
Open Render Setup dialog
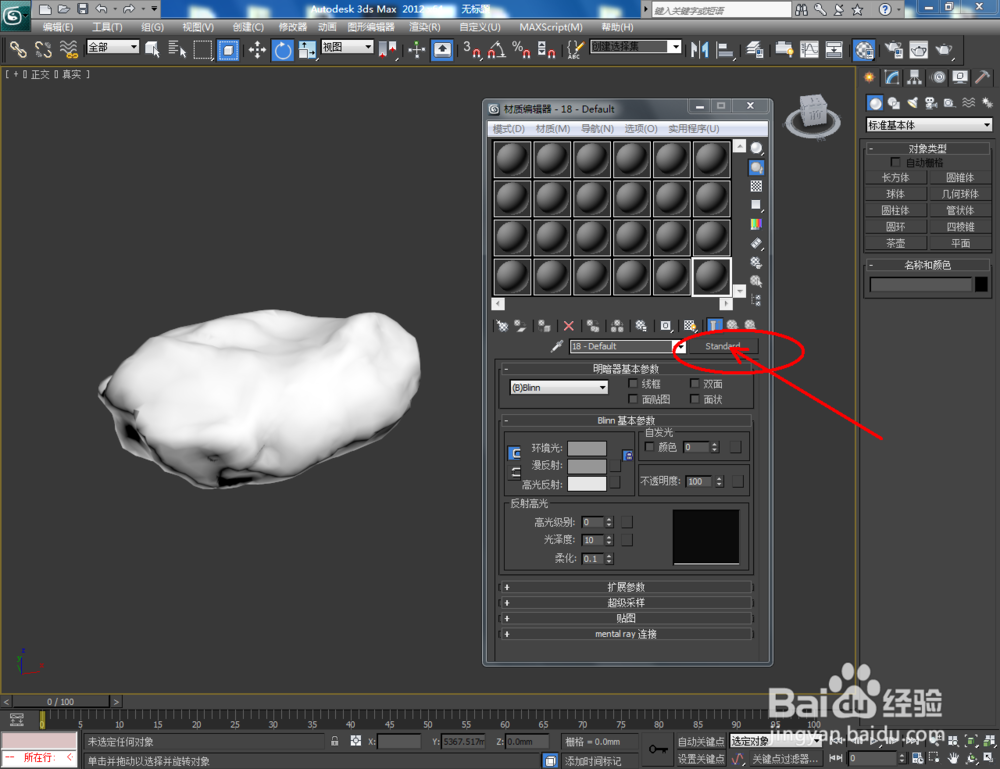coord(893,49)
